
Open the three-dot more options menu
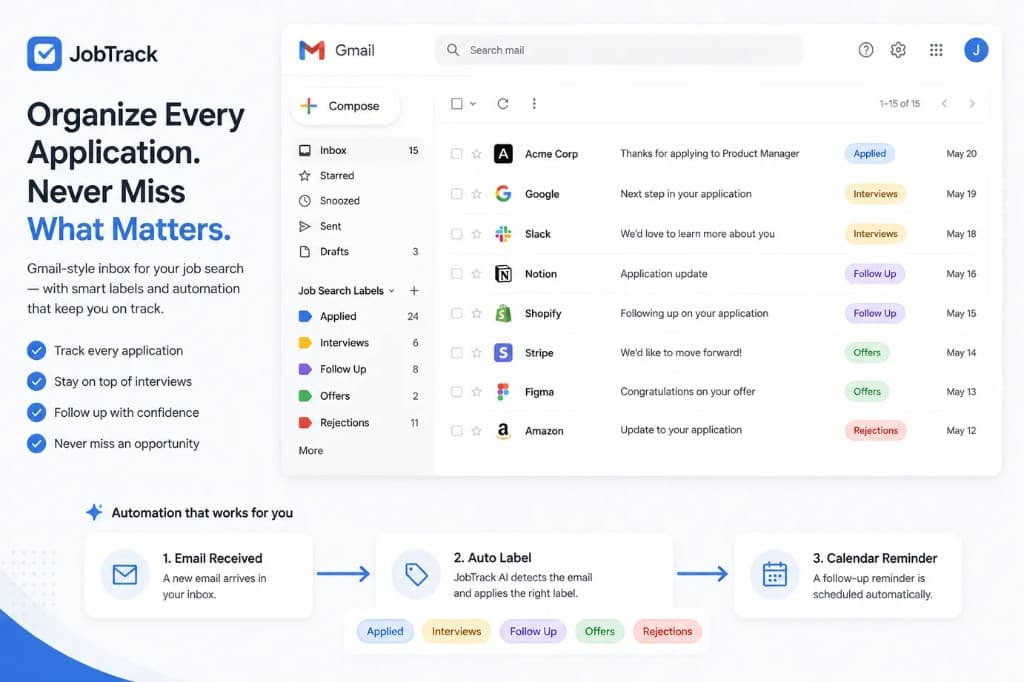(x=534, y=104)
